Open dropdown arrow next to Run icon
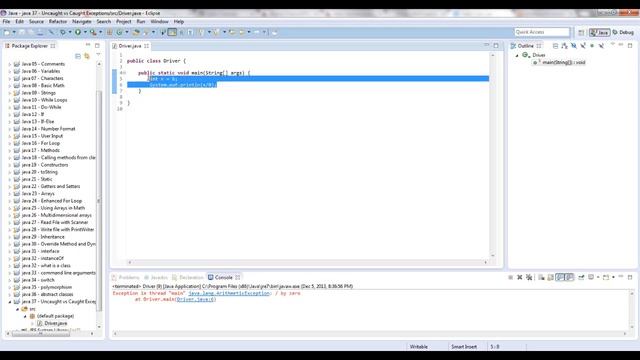 (x=85, y=32)
